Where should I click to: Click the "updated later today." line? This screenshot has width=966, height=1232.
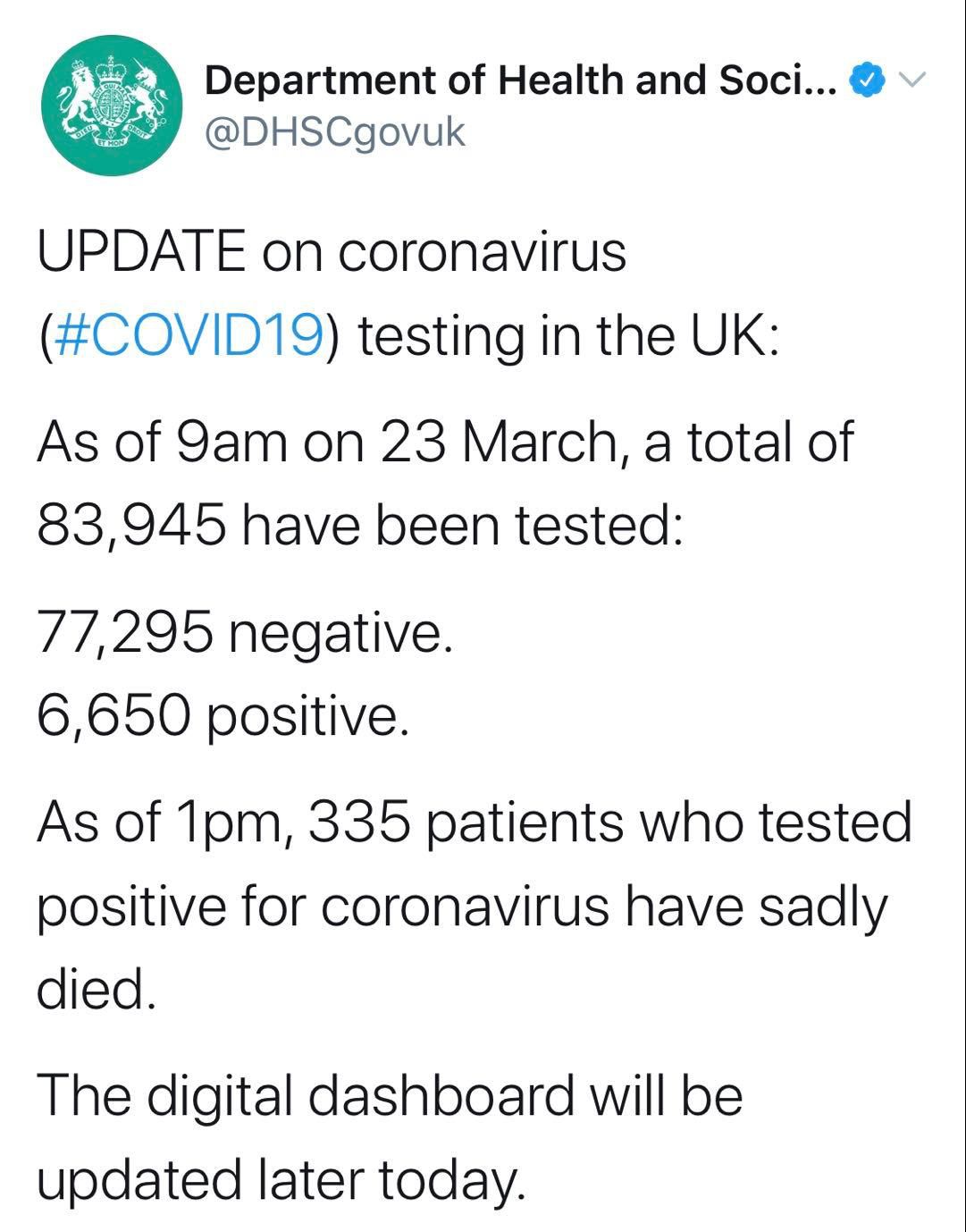[277, 1179]
